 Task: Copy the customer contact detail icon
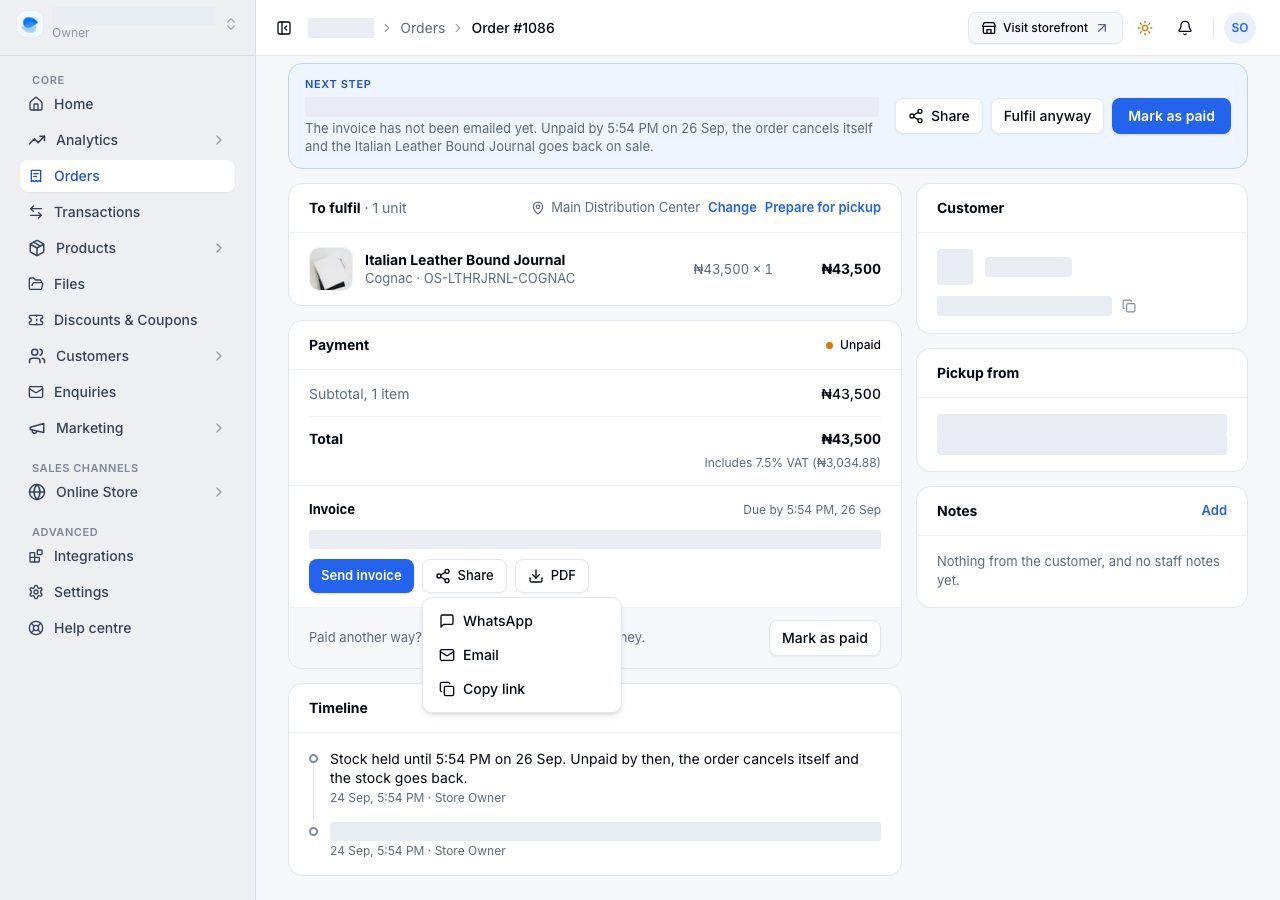point(1129,306)
